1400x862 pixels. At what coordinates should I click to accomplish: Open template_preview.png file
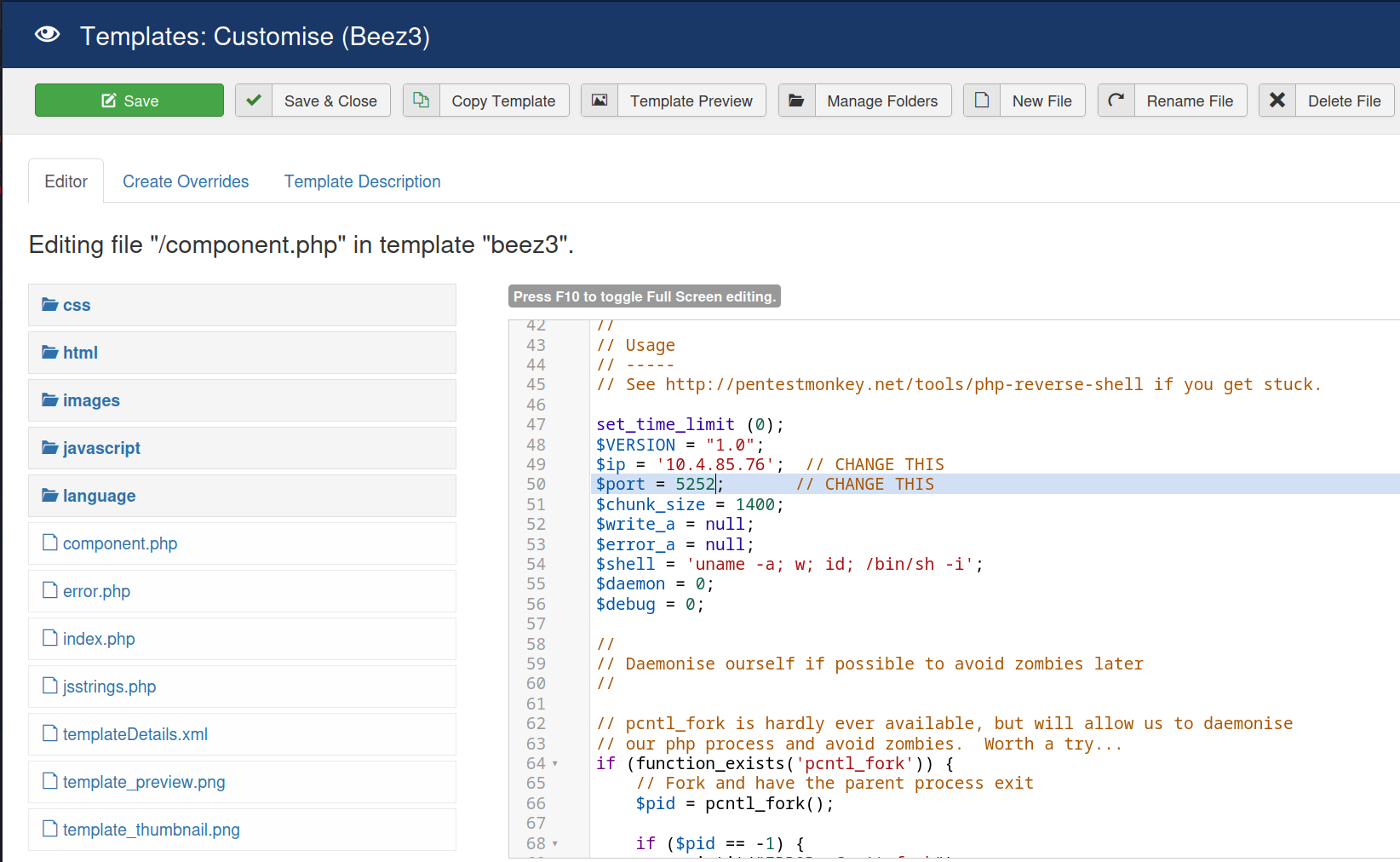[242, 782]
